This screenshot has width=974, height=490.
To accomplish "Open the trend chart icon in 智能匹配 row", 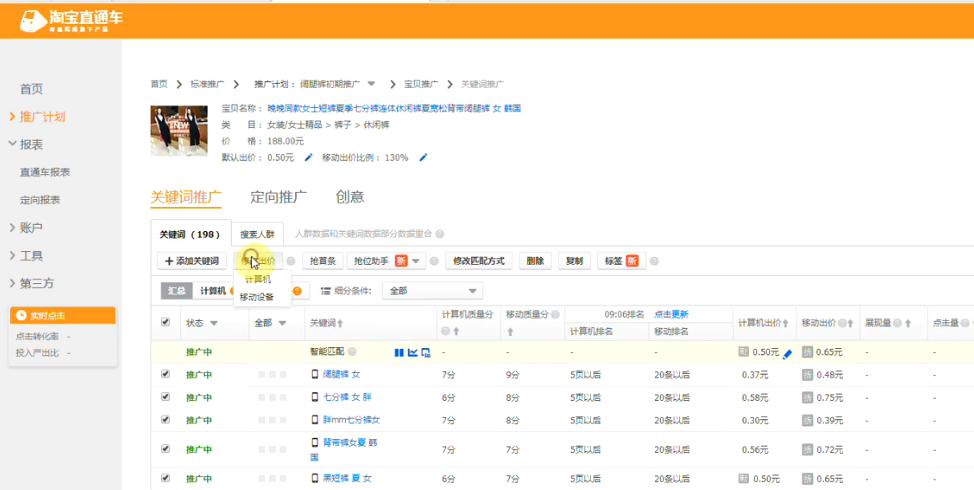I will pyautogui.click(x=412, y=353).
